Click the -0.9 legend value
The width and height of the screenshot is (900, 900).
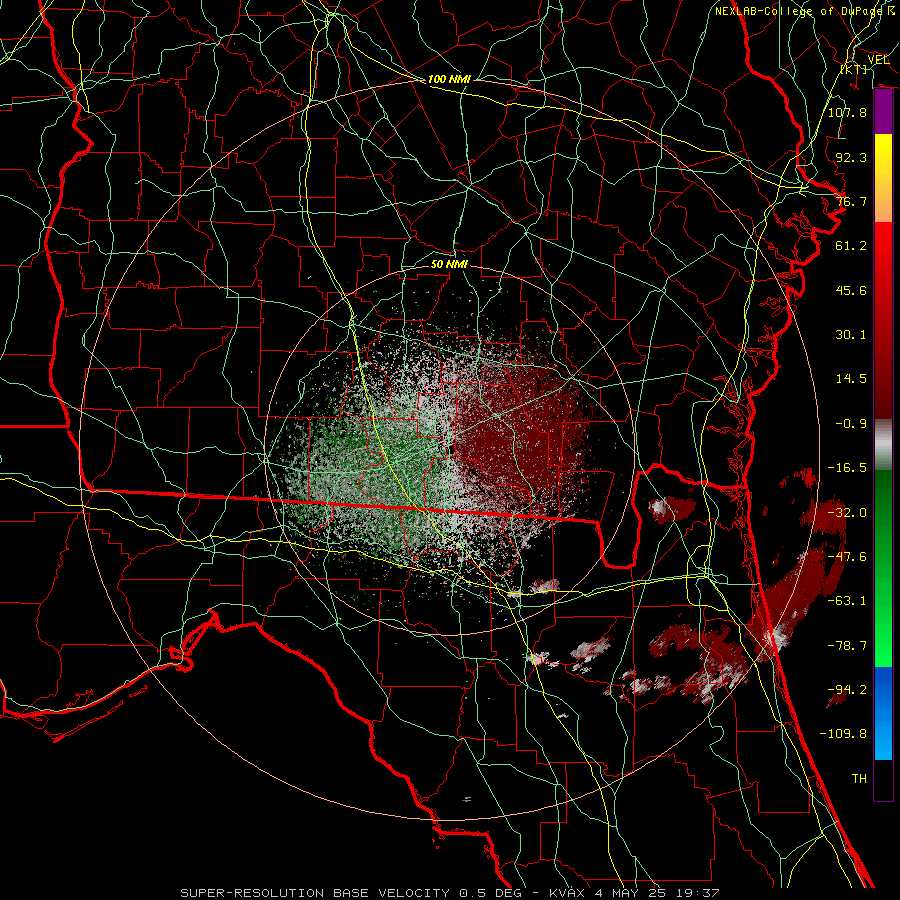point(851,424)
